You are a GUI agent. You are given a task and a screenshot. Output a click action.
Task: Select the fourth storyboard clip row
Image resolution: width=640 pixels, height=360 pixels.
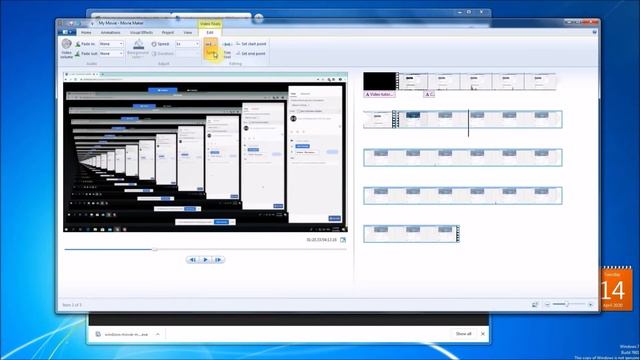[x=462, y=196]
